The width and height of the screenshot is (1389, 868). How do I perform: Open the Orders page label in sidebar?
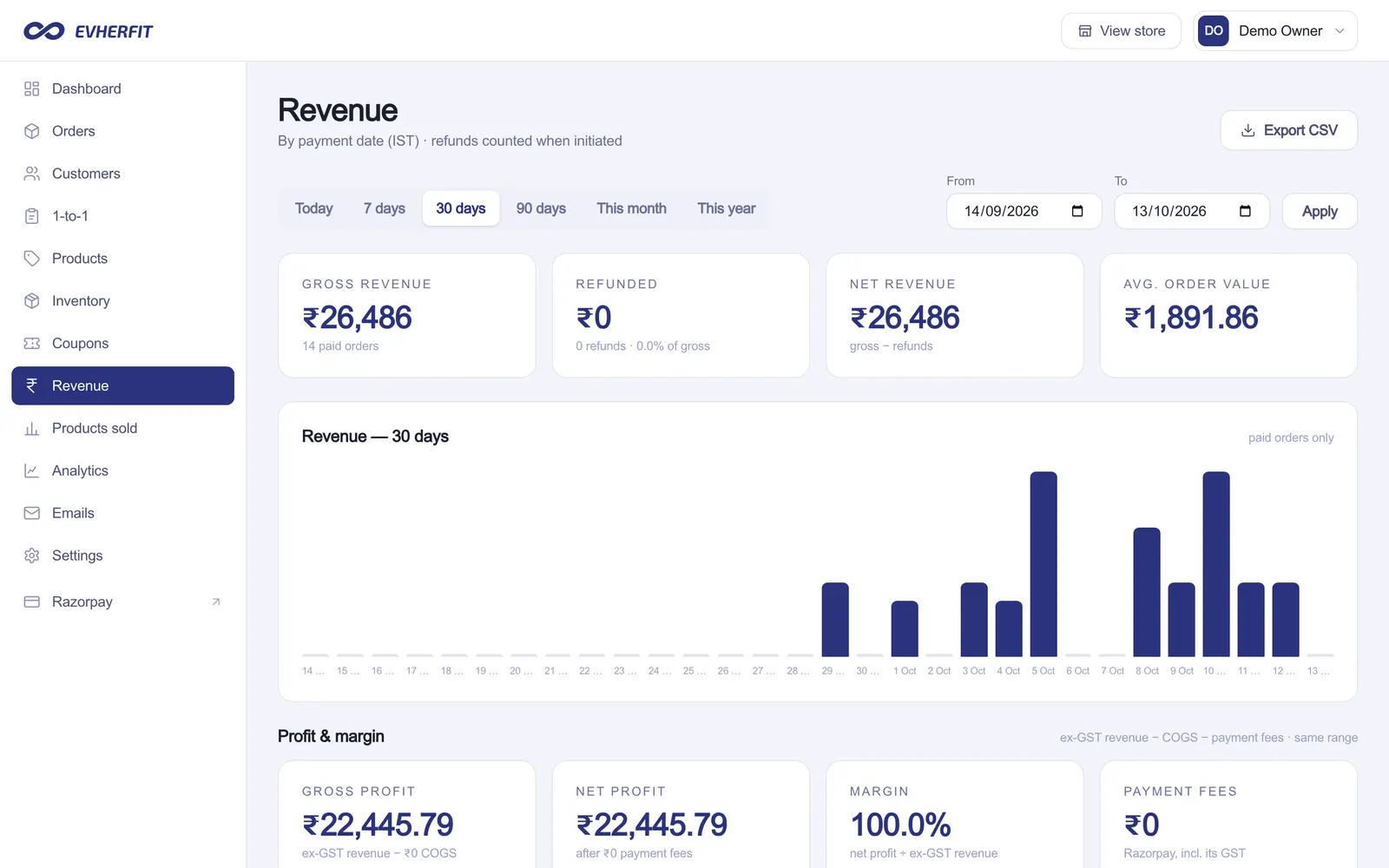74,131
